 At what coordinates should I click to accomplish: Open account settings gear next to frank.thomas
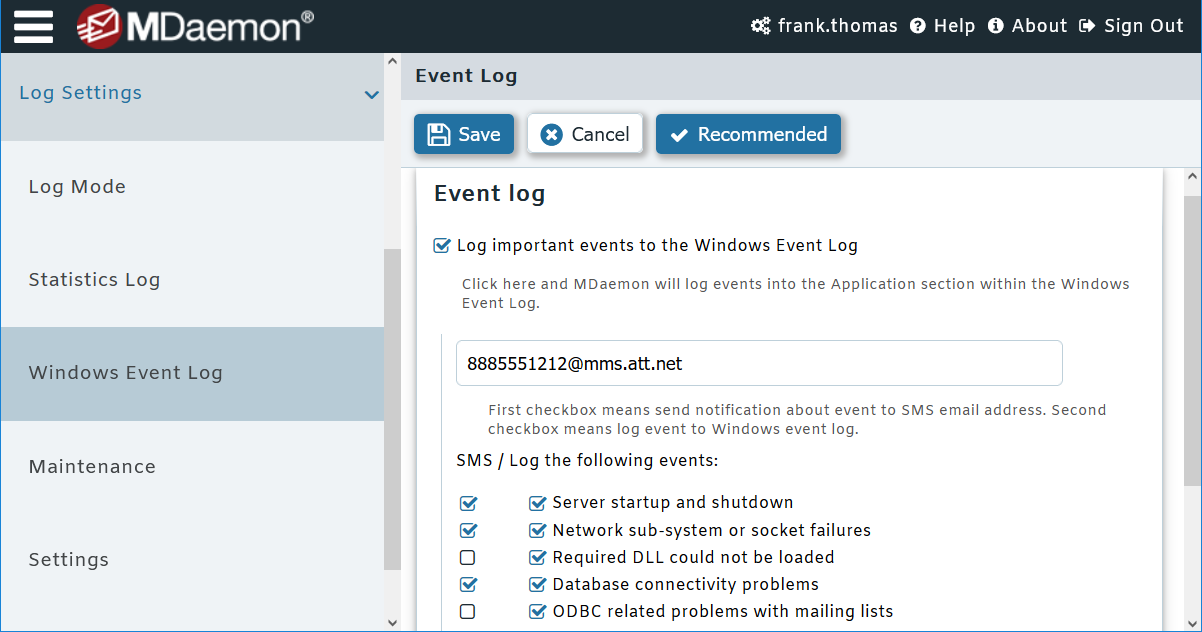(x=760, y=26)
